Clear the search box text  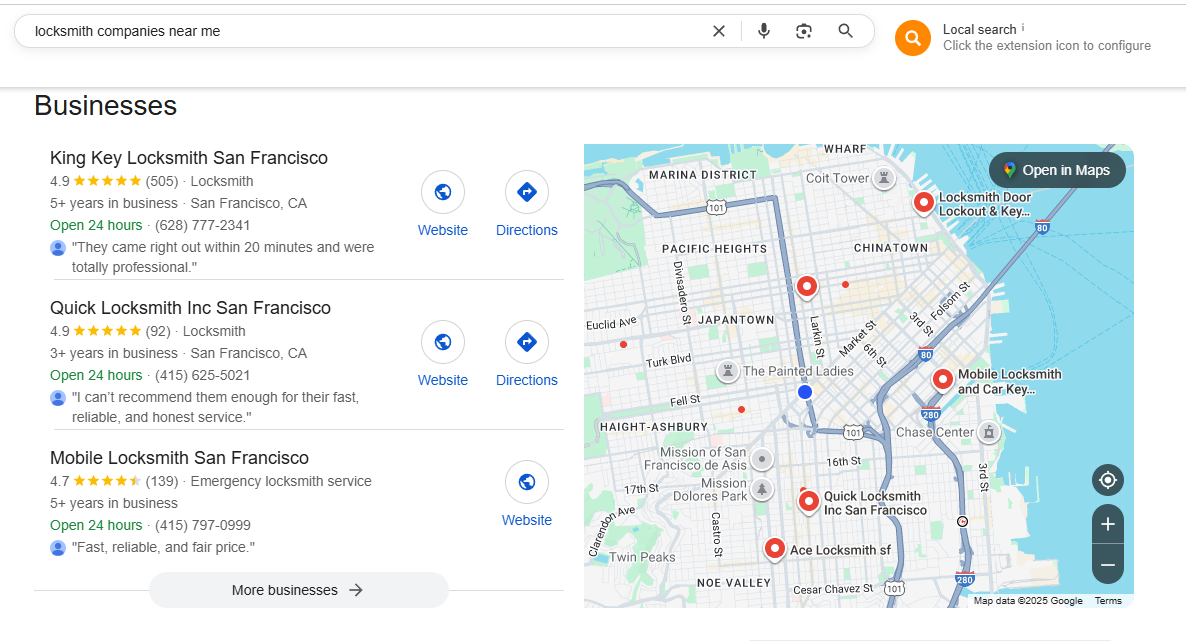pyautogui.click(x=718, y=31)
